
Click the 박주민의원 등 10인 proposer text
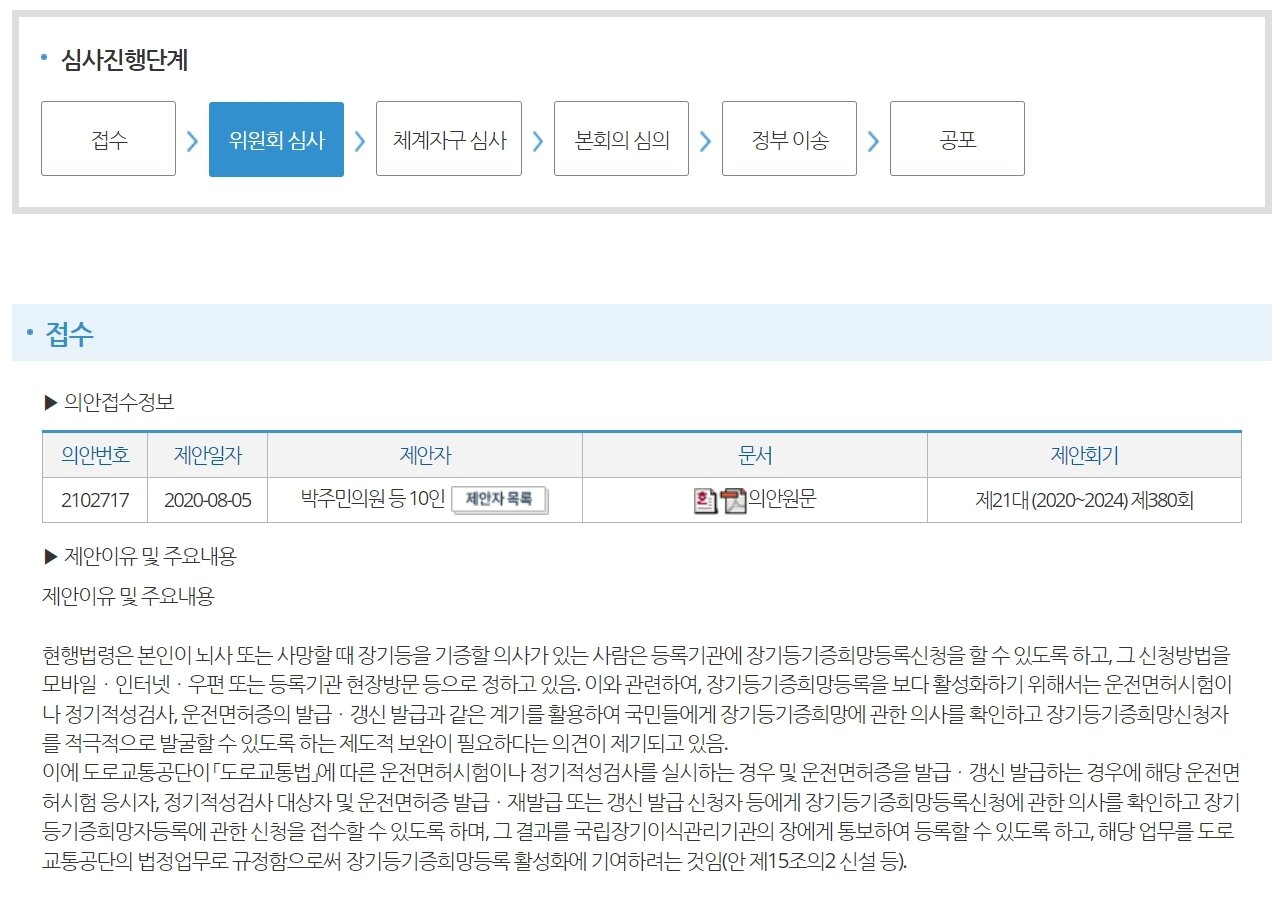pyautogui.click(x=373, y=498)
